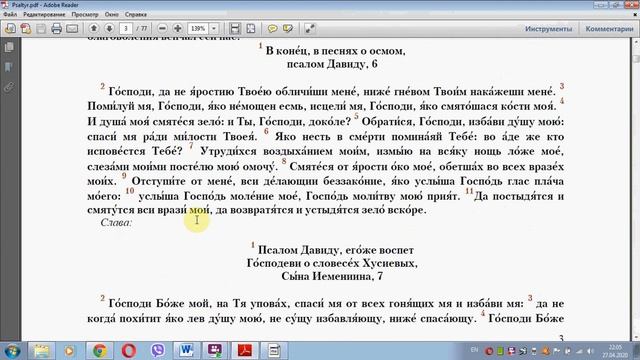Click the zoom percentage field 139%
Screen dimensions: 640x360
[x=198, y=29]
